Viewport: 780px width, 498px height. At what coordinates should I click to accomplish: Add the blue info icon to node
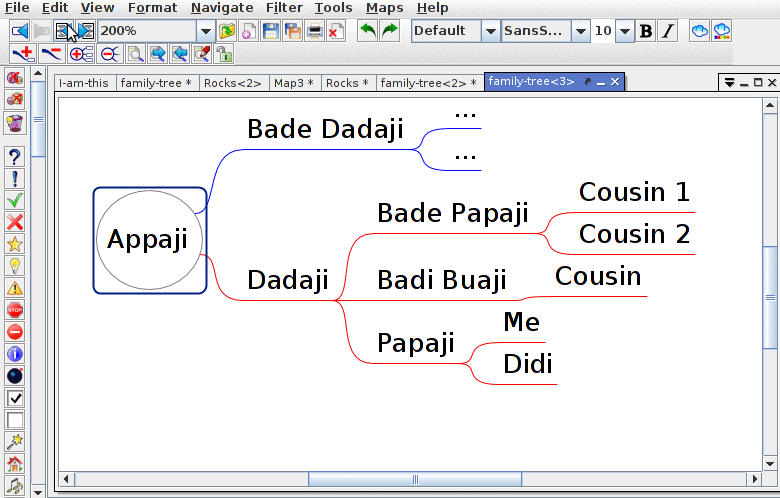coord(15,354)
